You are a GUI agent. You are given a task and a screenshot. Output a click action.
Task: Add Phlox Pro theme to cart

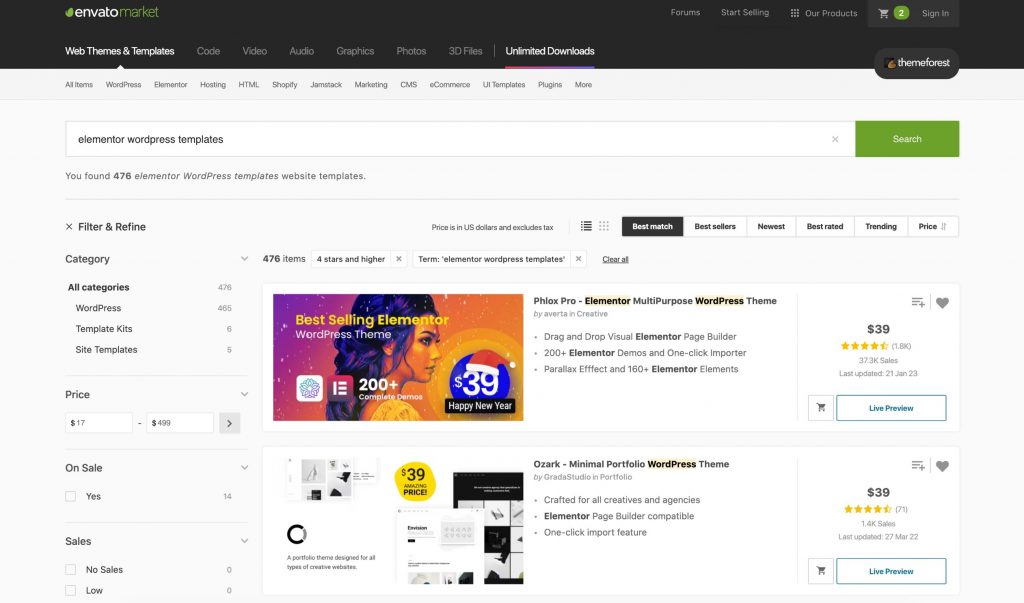point(820,407)
